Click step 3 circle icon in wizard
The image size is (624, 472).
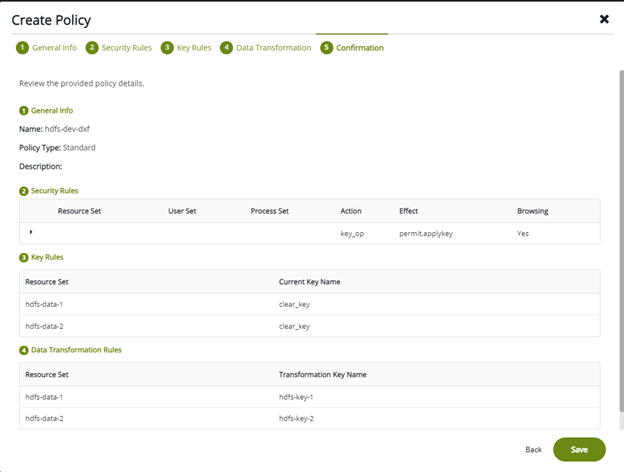[x=167, y=47]
